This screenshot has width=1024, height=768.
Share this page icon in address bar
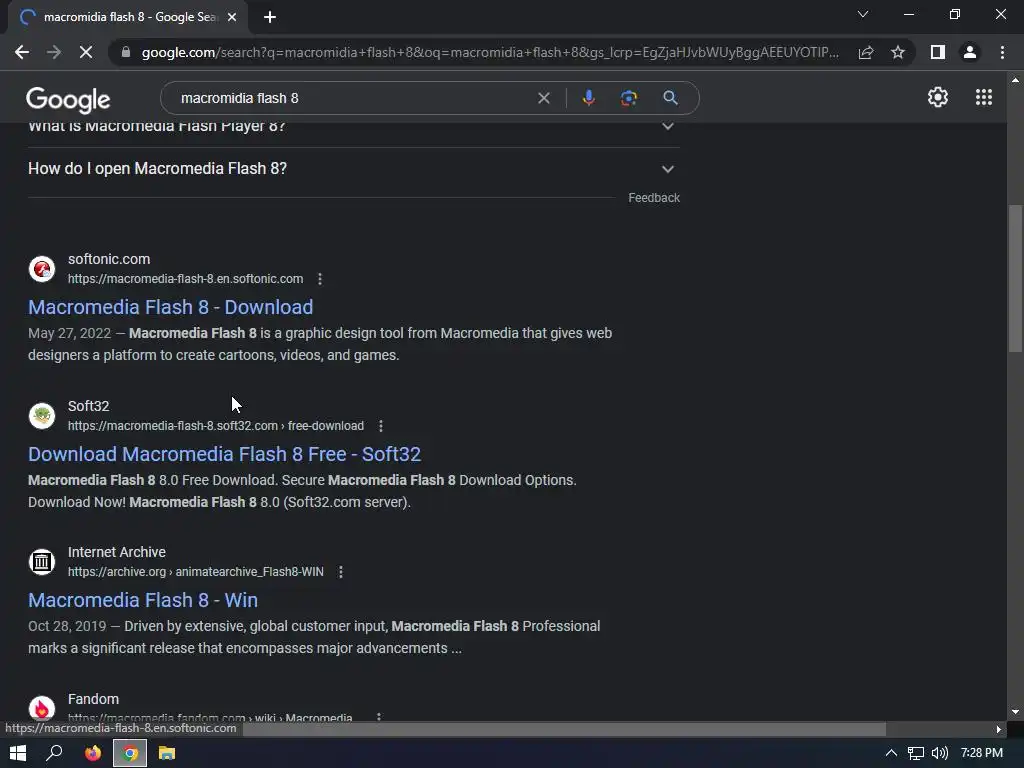[866, 52]
